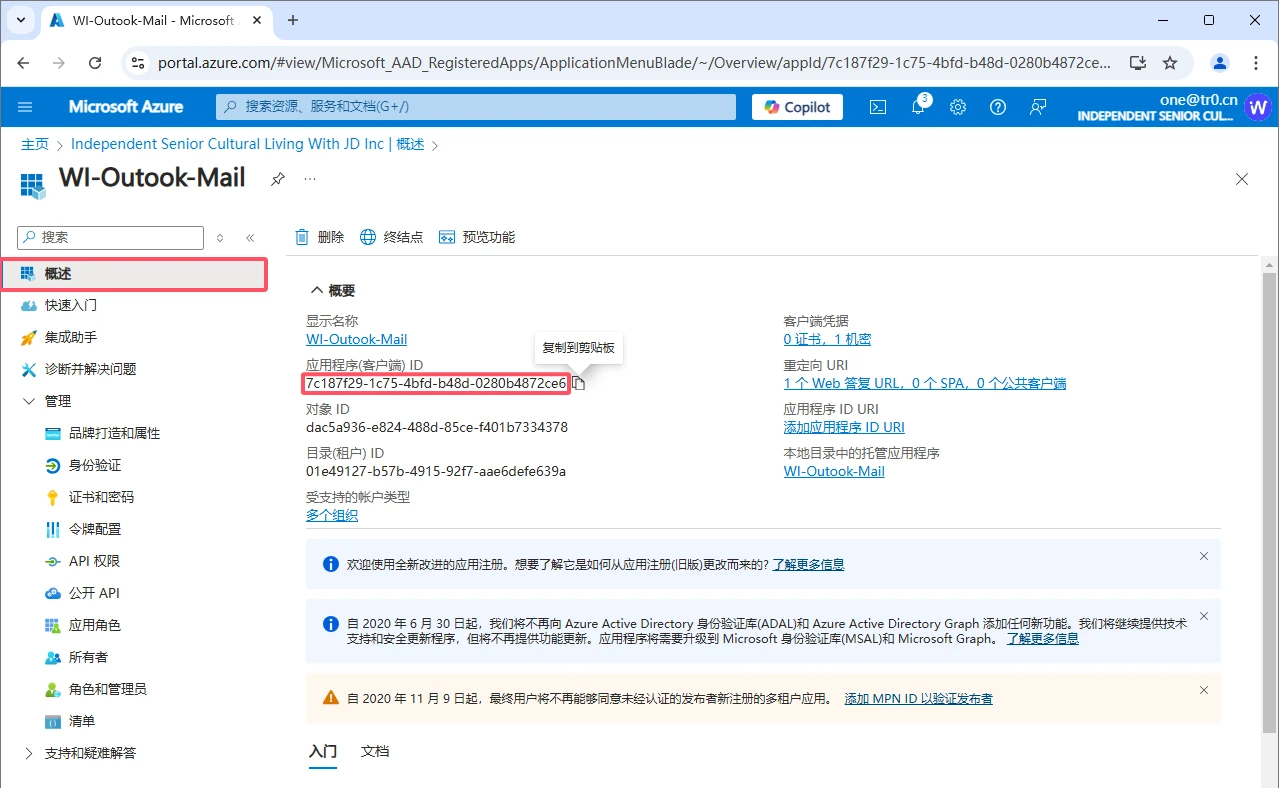Dismiss the 2020 年 6 月 30 日 ADAL banner
Viewport: 1279px width, 788px height.
(1204, 616)
